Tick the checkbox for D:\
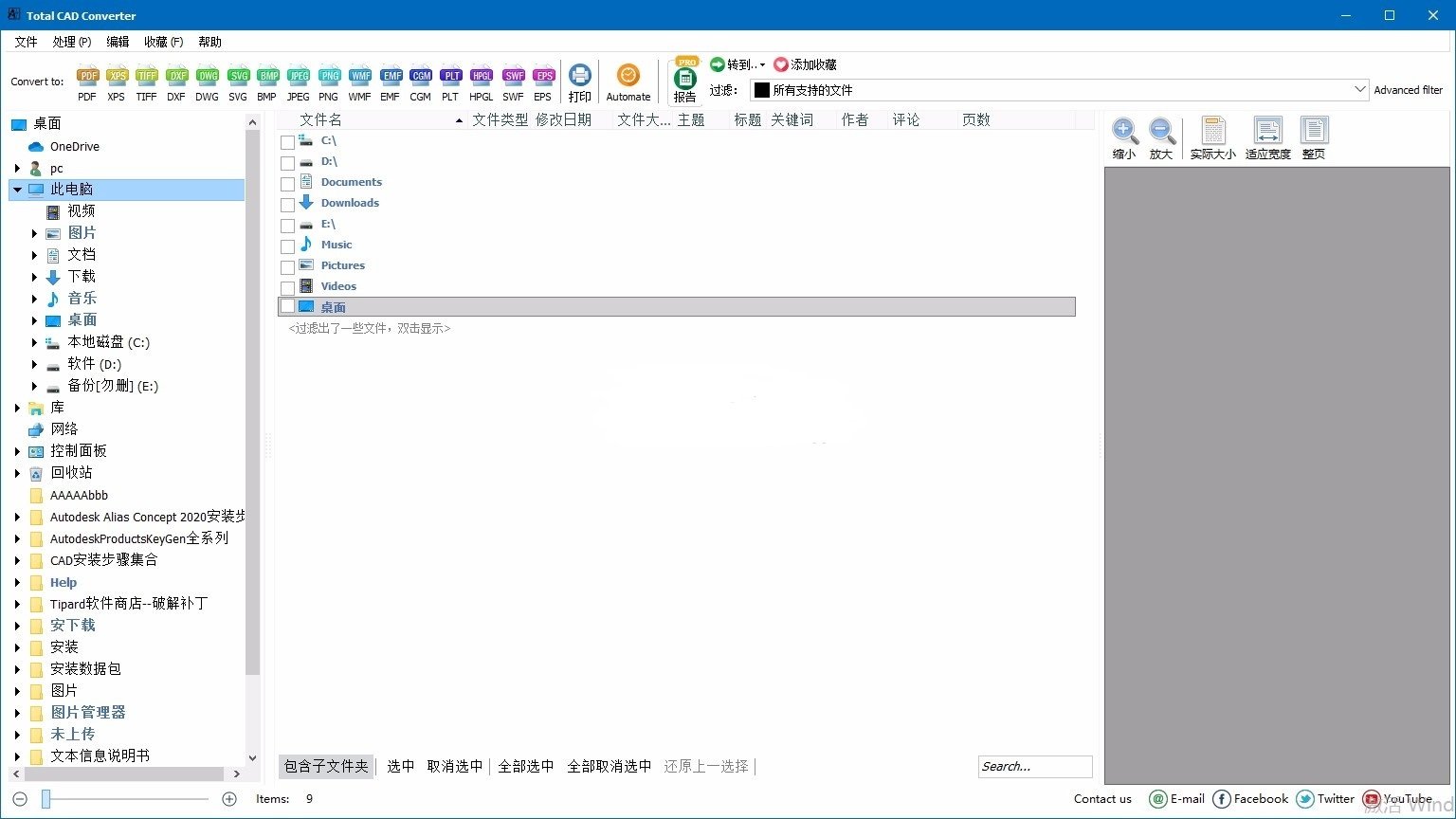 (x=287, y=163)
